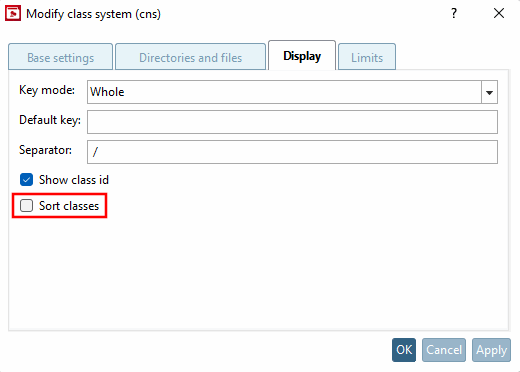520x372 pixels.
Task: Enable the Sort classes checkbox
Action: (x=26, y=206)
